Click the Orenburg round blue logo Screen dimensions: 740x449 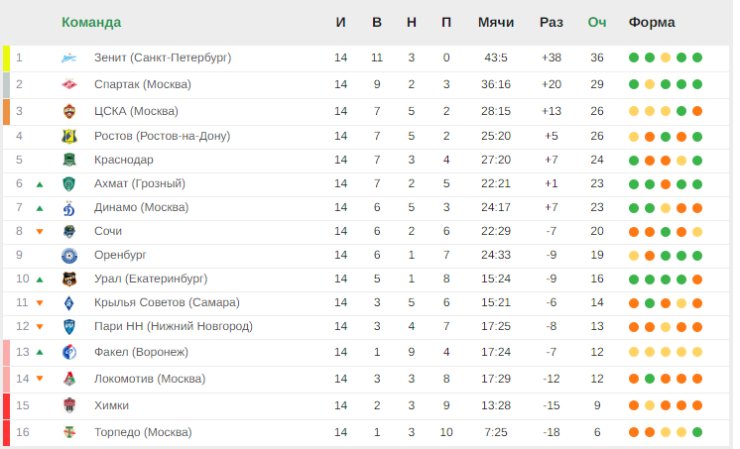click(x=69, y=255)
